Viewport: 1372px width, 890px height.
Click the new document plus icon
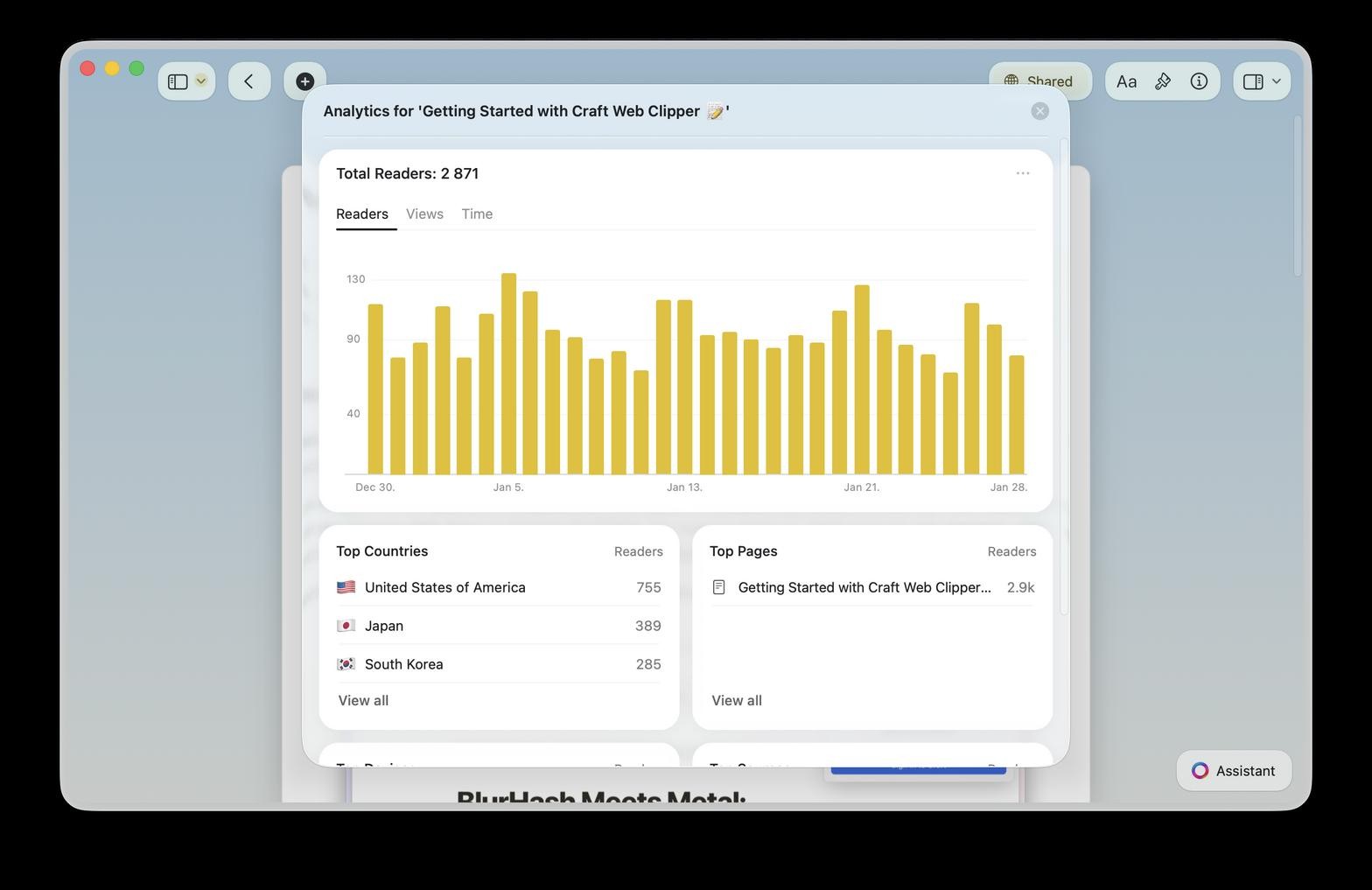[x=304, y=81]
